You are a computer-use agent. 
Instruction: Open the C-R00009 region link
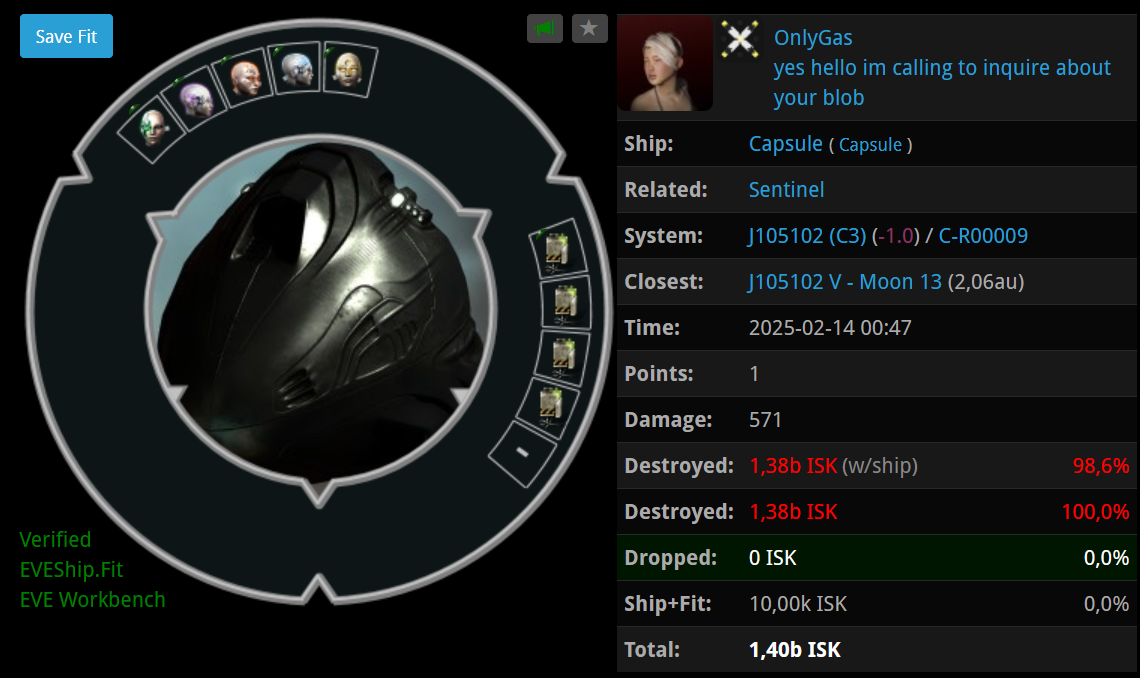pyautogui.click(x=983, y=235)
